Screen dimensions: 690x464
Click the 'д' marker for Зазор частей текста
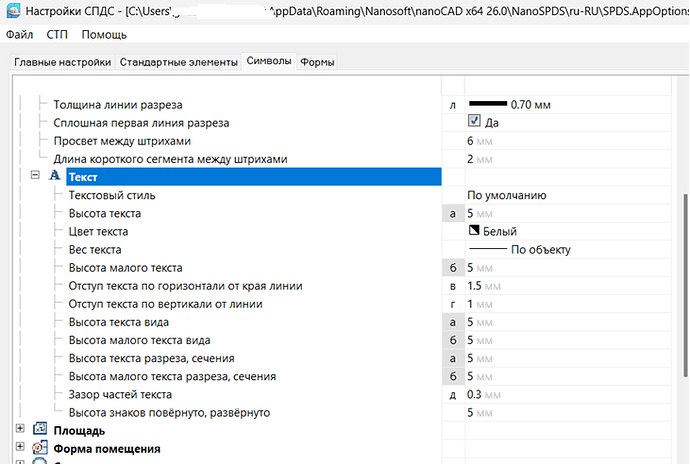tap(453, 395)
